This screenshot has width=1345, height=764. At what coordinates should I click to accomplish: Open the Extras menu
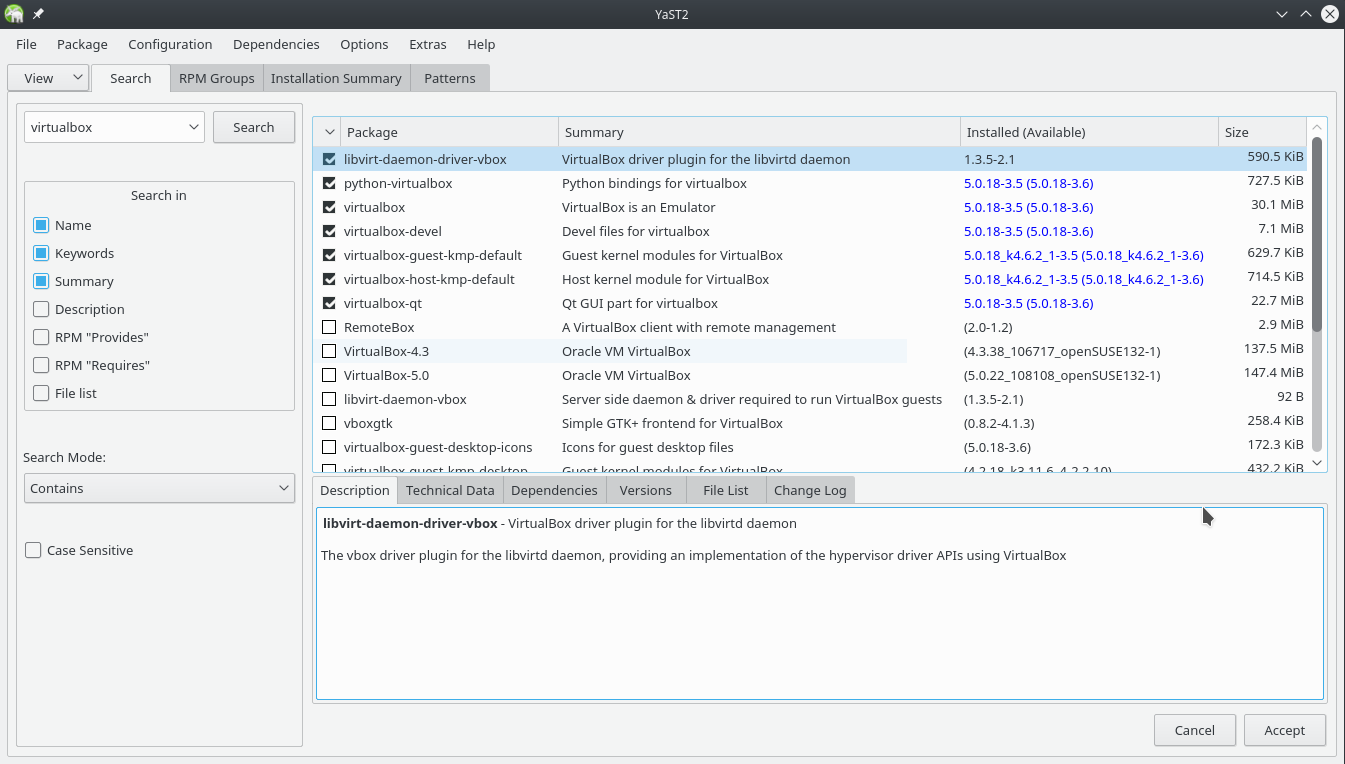pos(428,44)
